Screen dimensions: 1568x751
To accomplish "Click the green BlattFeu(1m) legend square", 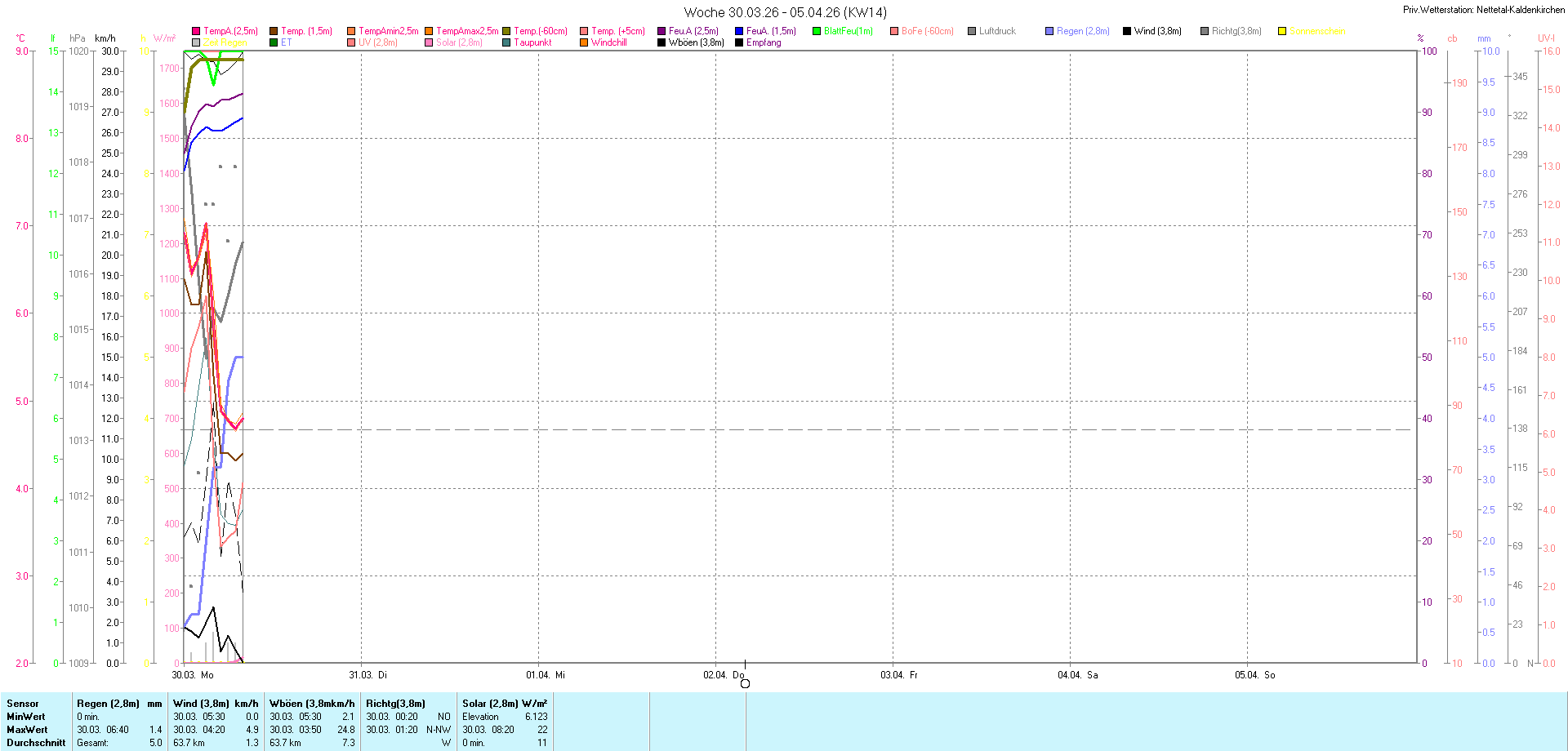I will tap(817, 32).
